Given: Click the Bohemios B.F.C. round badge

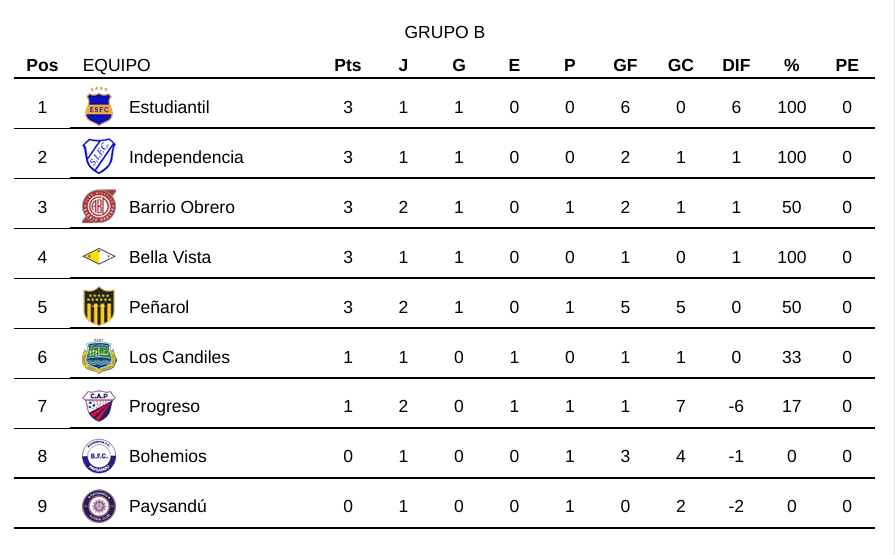Looking at the screenshot, I should click(x=99, y=456).
